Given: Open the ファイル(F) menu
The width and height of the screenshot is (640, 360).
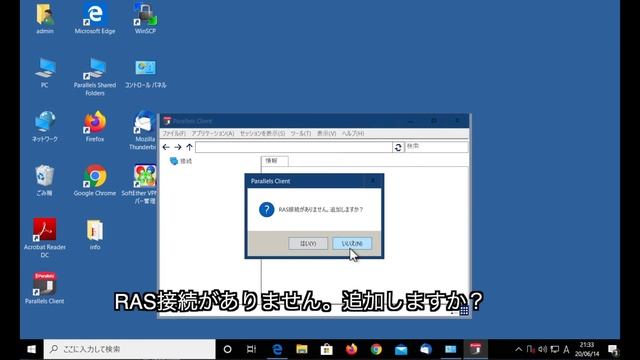Looking at the screenshot, I should (x=174, y=133).
